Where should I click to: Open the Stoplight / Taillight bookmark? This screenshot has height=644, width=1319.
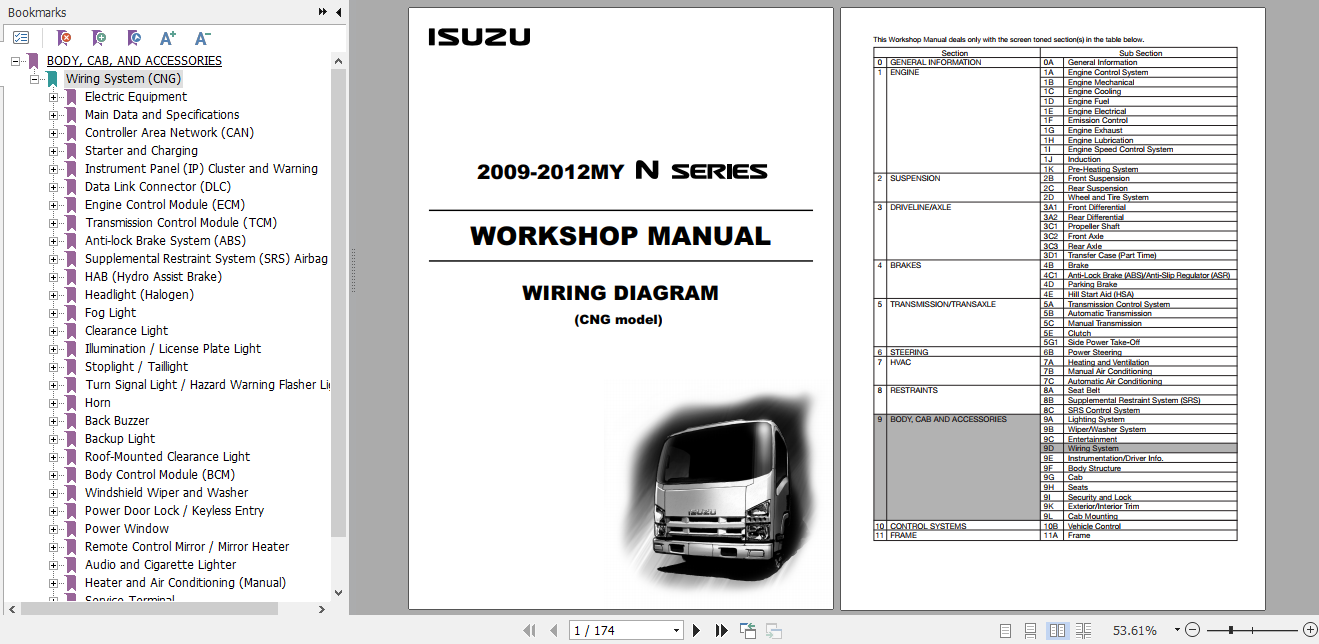coord(136,367)
